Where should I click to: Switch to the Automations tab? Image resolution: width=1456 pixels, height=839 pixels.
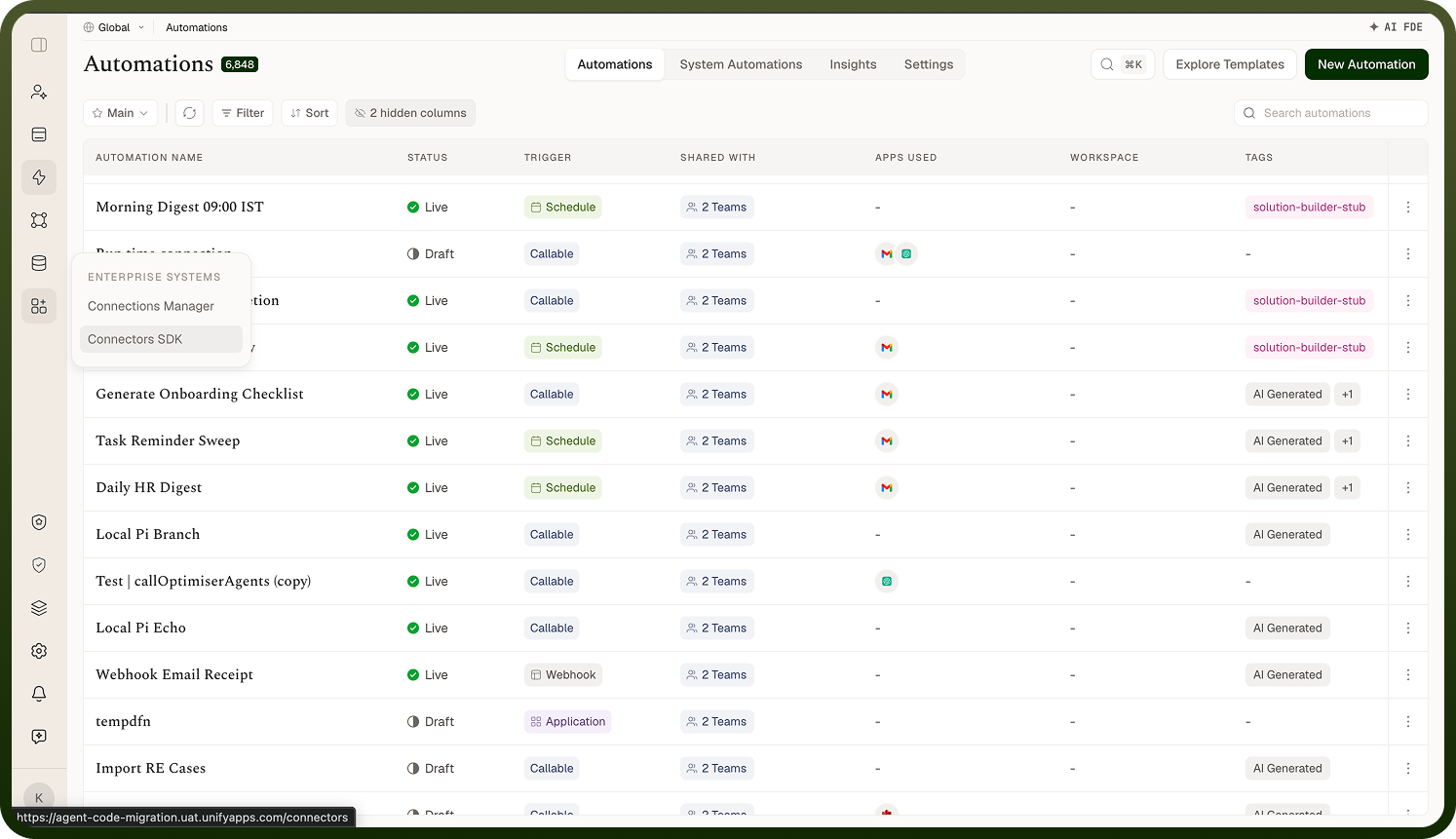pos(615,64)
